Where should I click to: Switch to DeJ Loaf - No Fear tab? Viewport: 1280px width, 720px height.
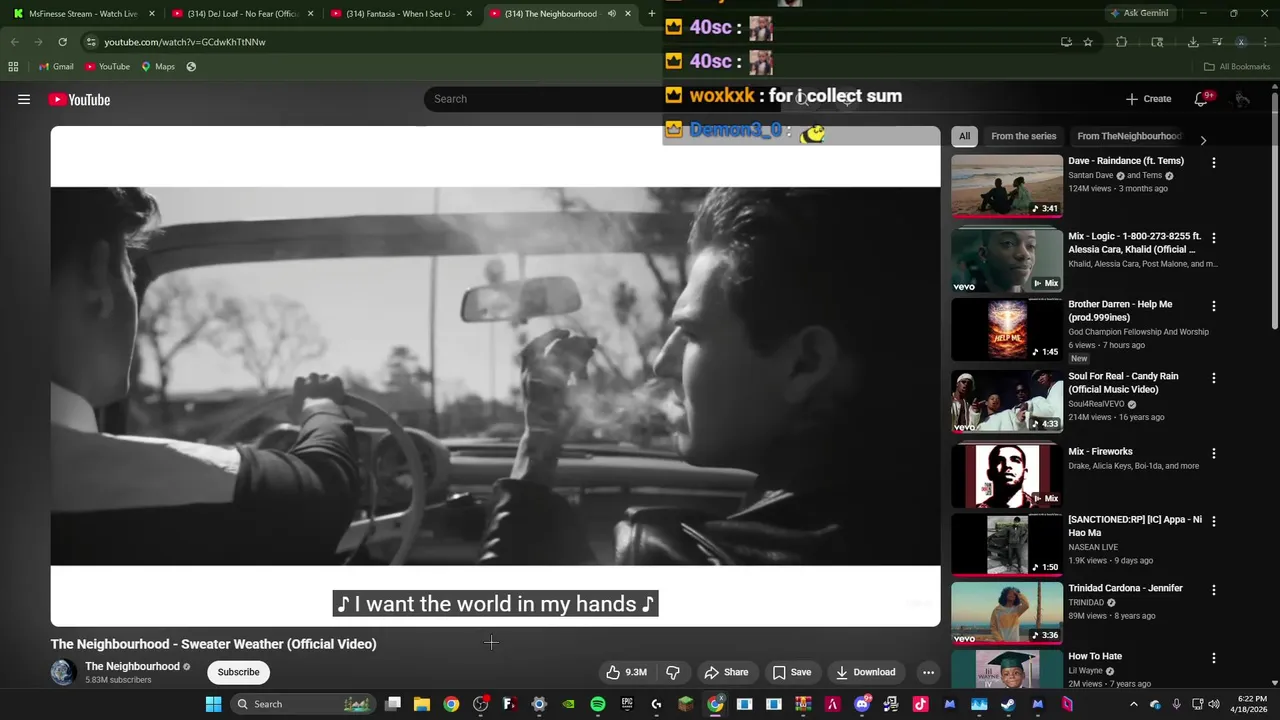(x=242, y=14)
